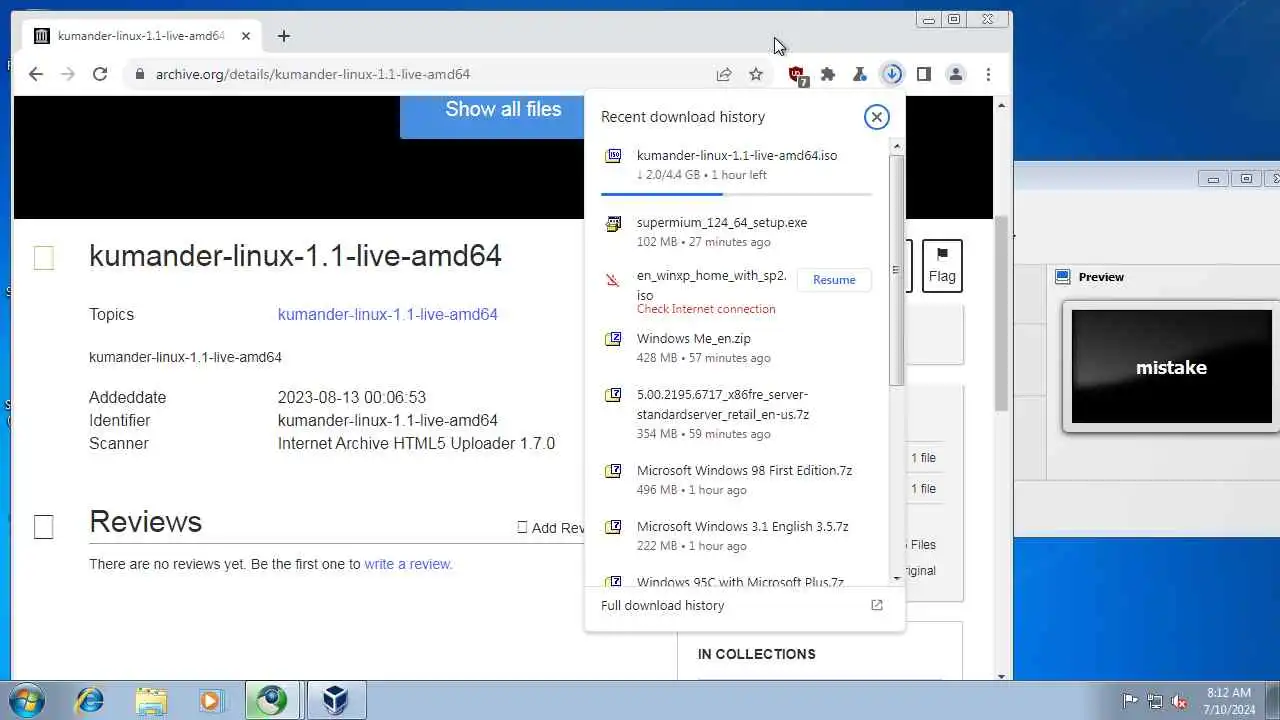View site information lock icon
Viewport: 1280px width, 720px height.
139,74
